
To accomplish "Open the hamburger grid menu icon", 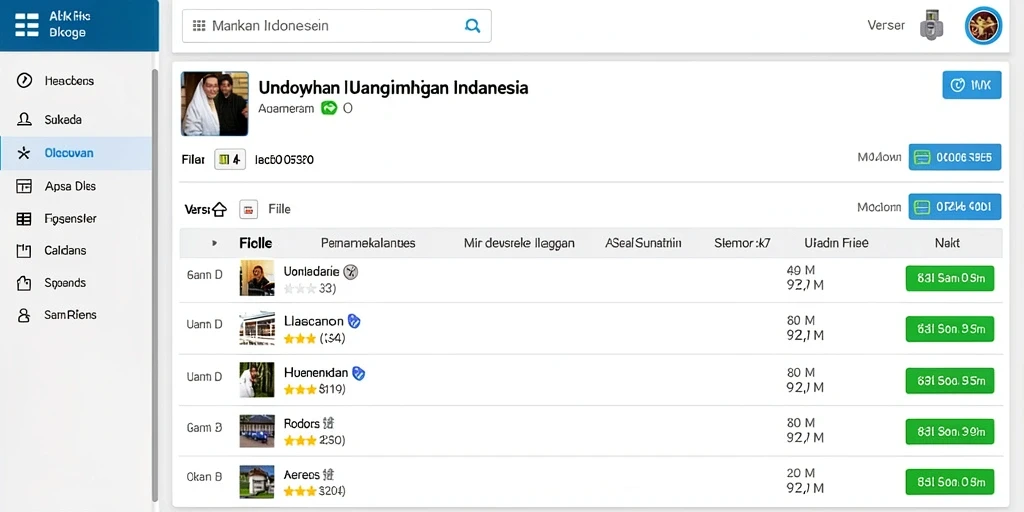I will [27, 25].
